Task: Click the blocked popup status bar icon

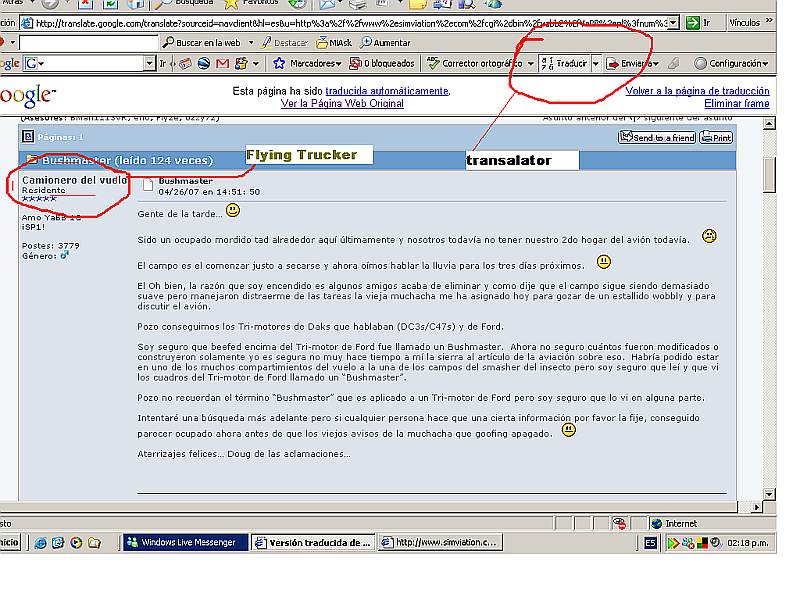Action: point(619,523)
